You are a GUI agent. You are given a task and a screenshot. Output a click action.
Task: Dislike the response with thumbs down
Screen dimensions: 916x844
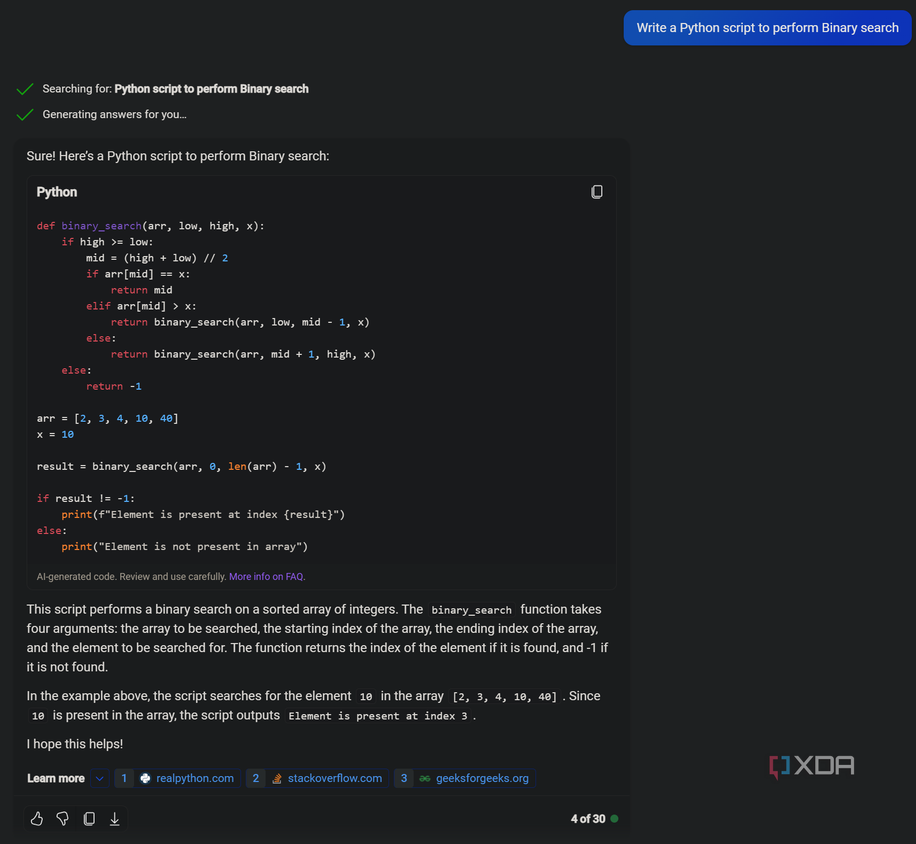tap(63, 819)
